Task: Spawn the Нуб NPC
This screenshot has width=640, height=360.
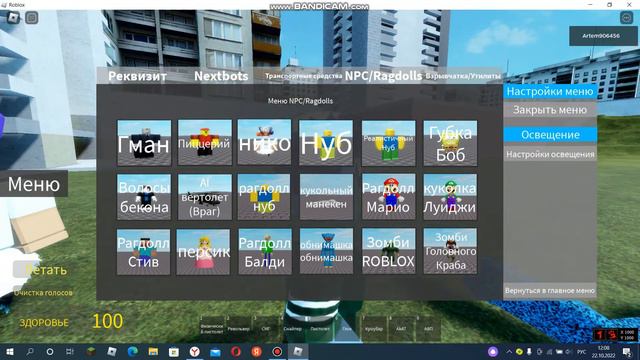Action: 326,143
